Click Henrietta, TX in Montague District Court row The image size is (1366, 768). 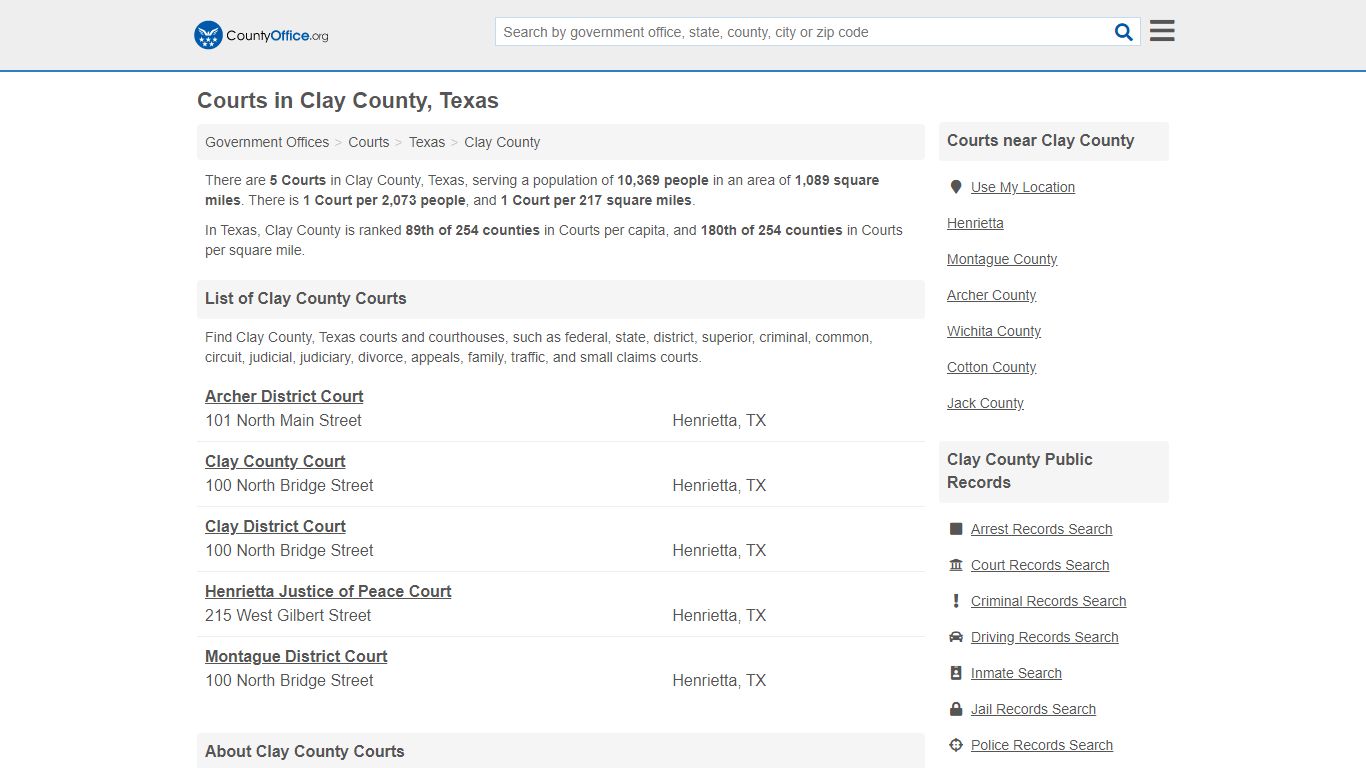tap(719, 680)
